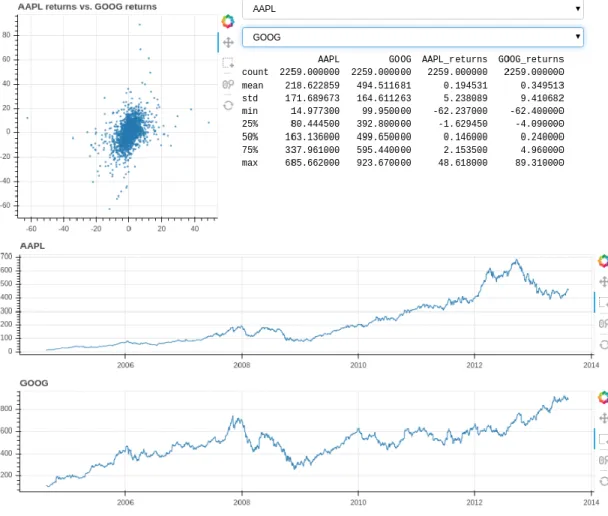
Task: Click the '75%' row label in the statistics table
Action: tap(250, 150)
